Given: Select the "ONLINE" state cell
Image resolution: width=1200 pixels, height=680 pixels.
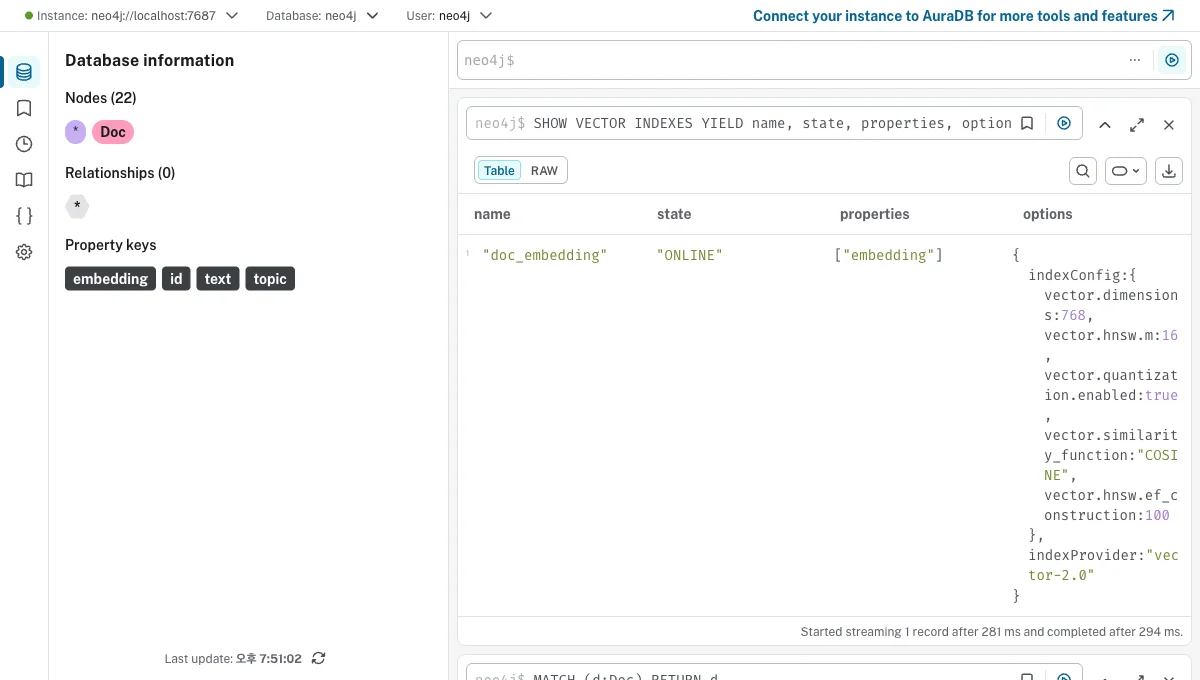Looking at the screenshot, I should tap(690, 255).
